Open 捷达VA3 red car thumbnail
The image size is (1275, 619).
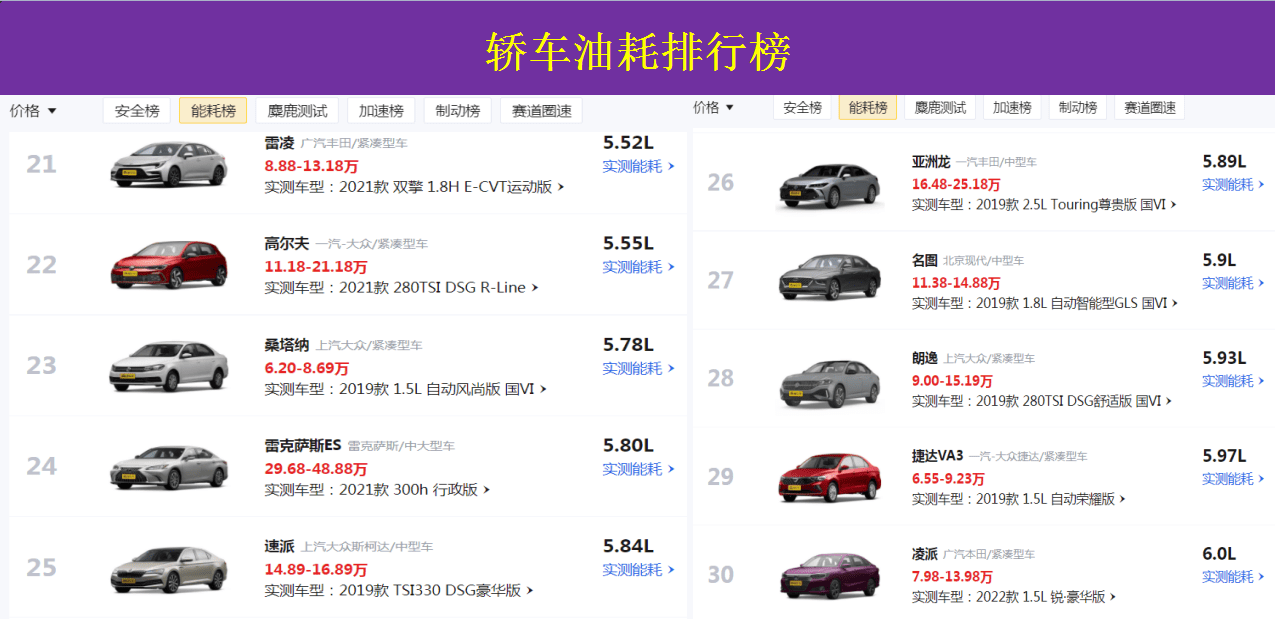click(x=830, y=477)
